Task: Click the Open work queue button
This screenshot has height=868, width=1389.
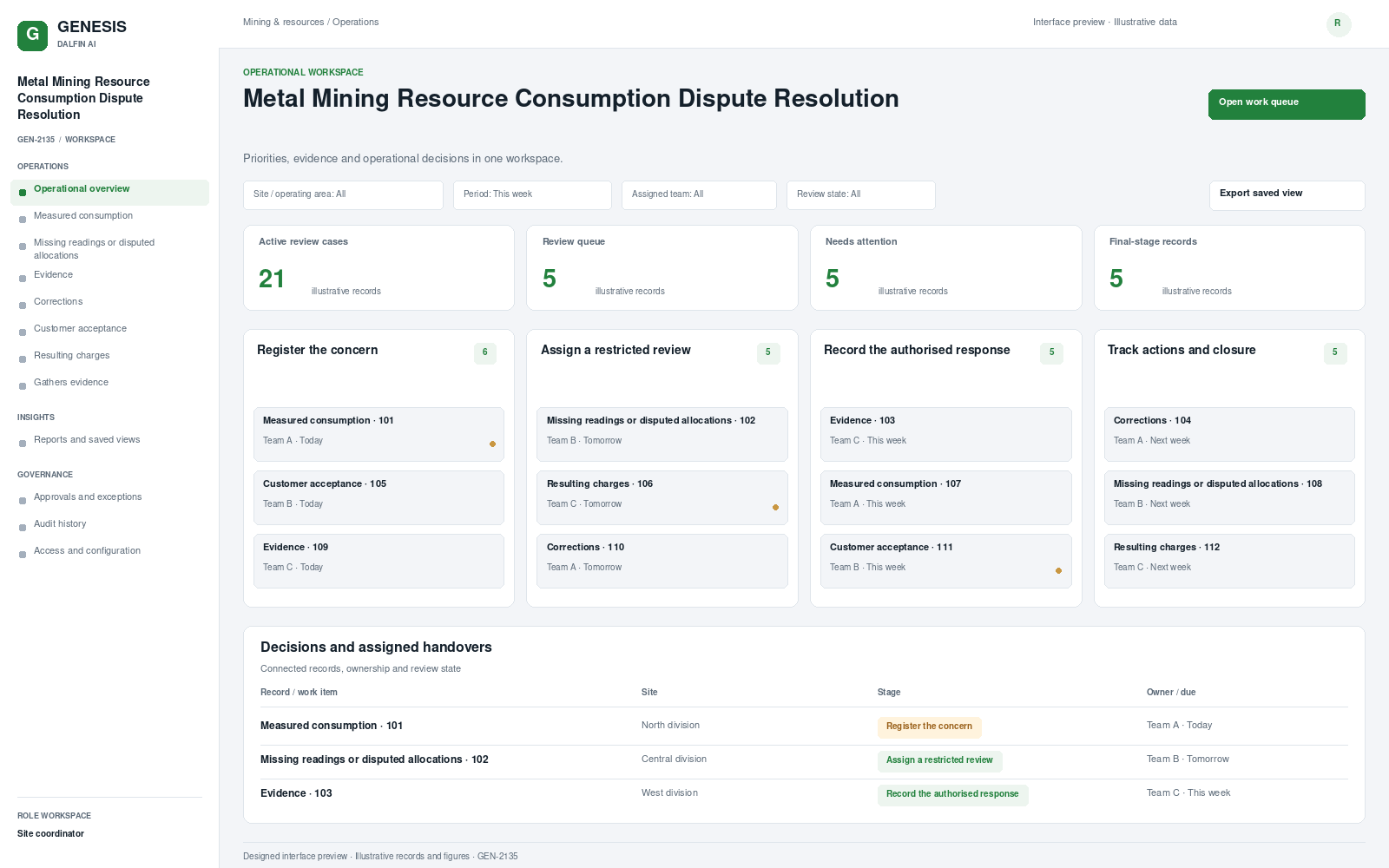Action: point(1287,104)
